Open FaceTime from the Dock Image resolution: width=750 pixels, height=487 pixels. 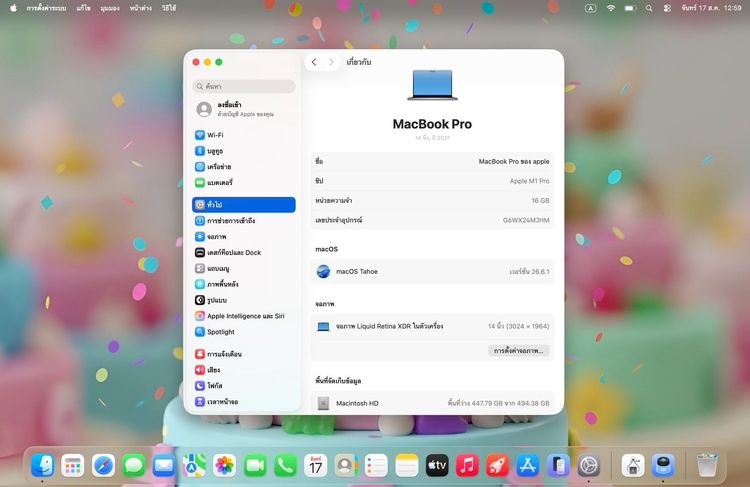click(x=255, y=465)
